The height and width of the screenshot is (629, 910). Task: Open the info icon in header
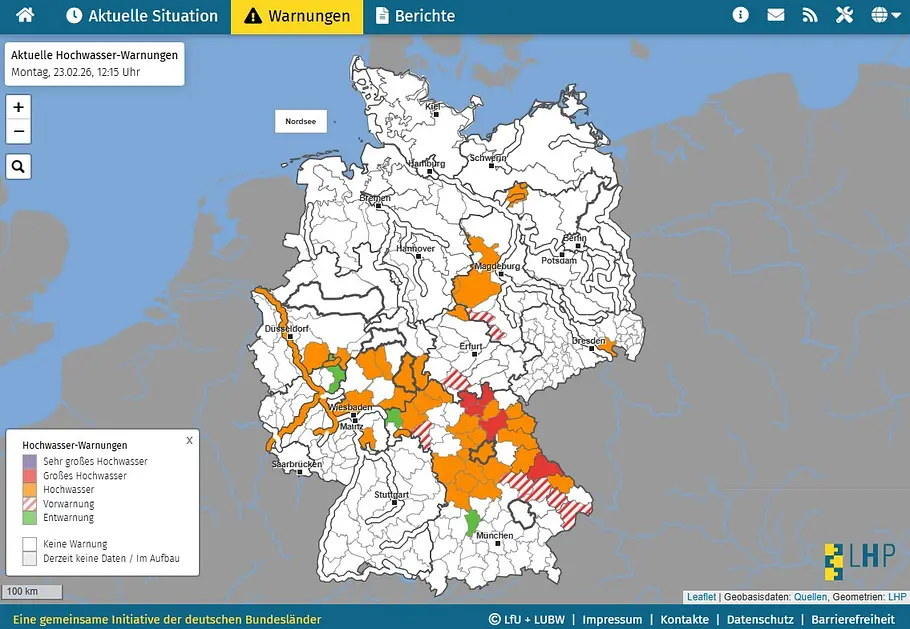[741, 15]
